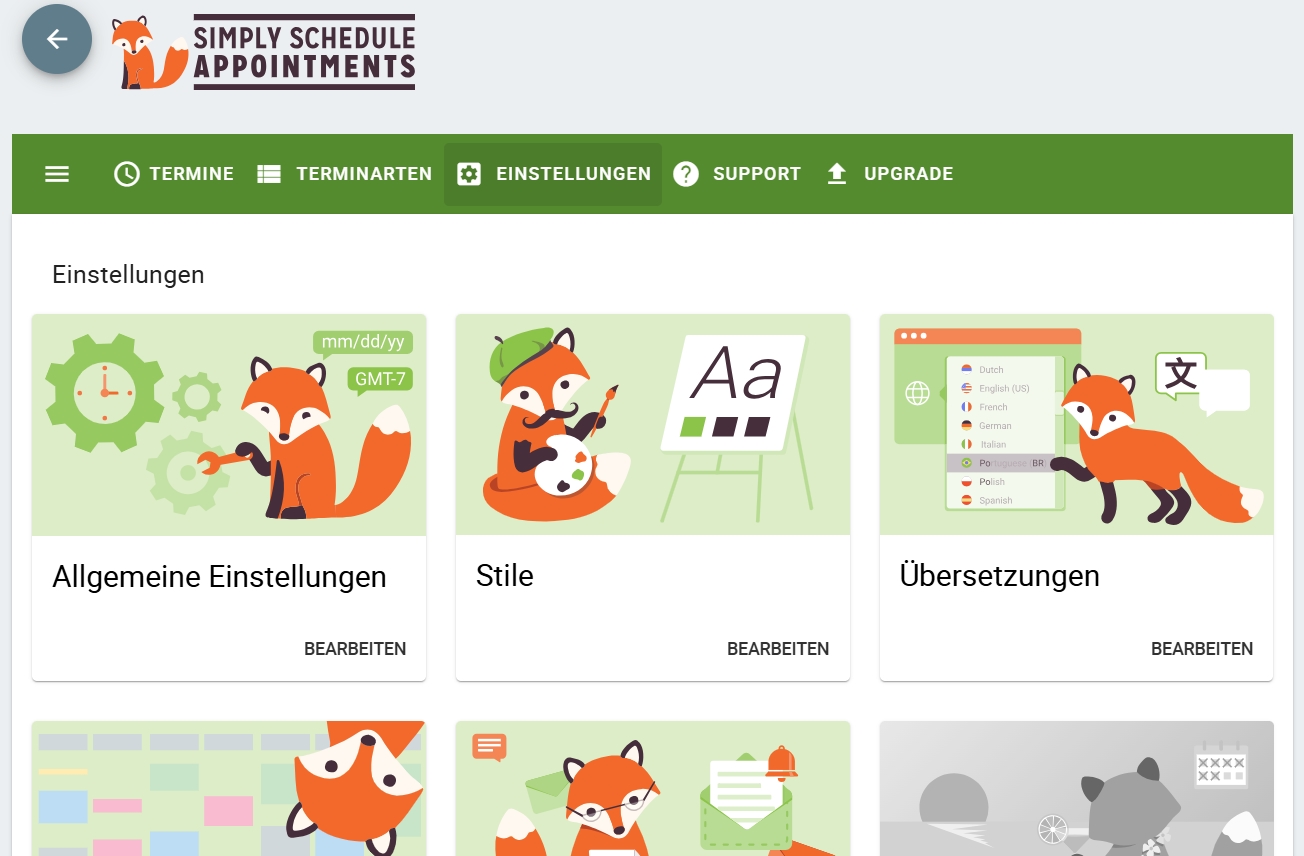Click Bearbeiten on the Übersetzungen card
1304x856 pixels.
(x=1202, y=649)
